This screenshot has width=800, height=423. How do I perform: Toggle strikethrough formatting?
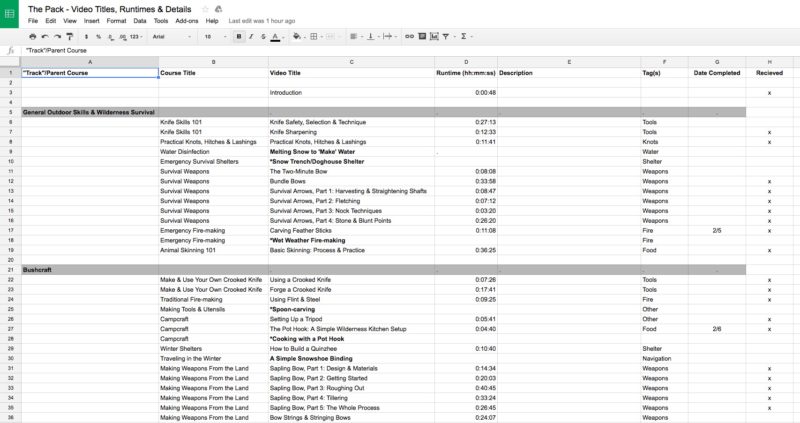pos(263,37)
